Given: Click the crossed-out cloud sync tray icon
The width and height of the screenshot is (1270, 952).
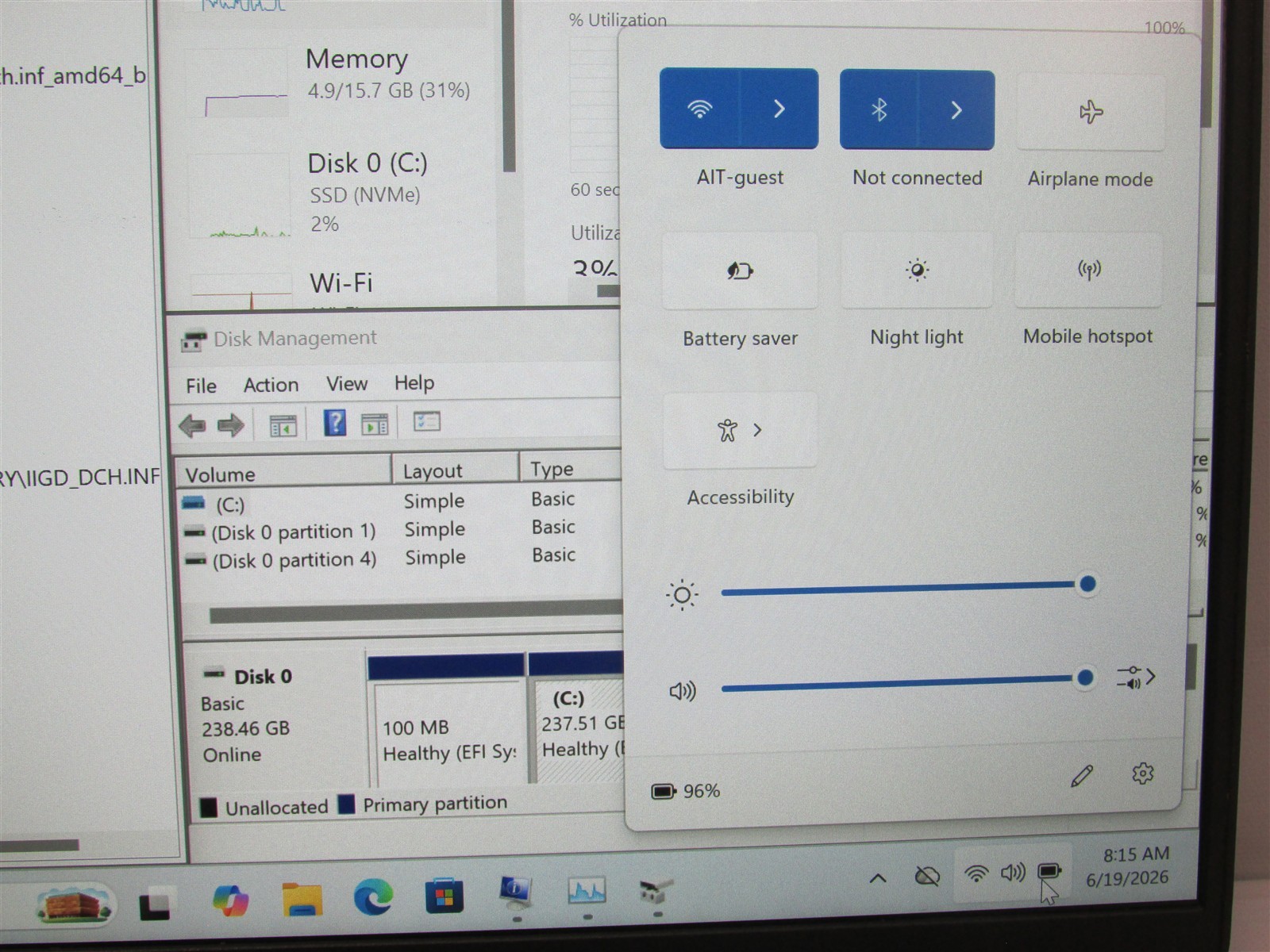Looking at the screenshot, I should 927,877.
